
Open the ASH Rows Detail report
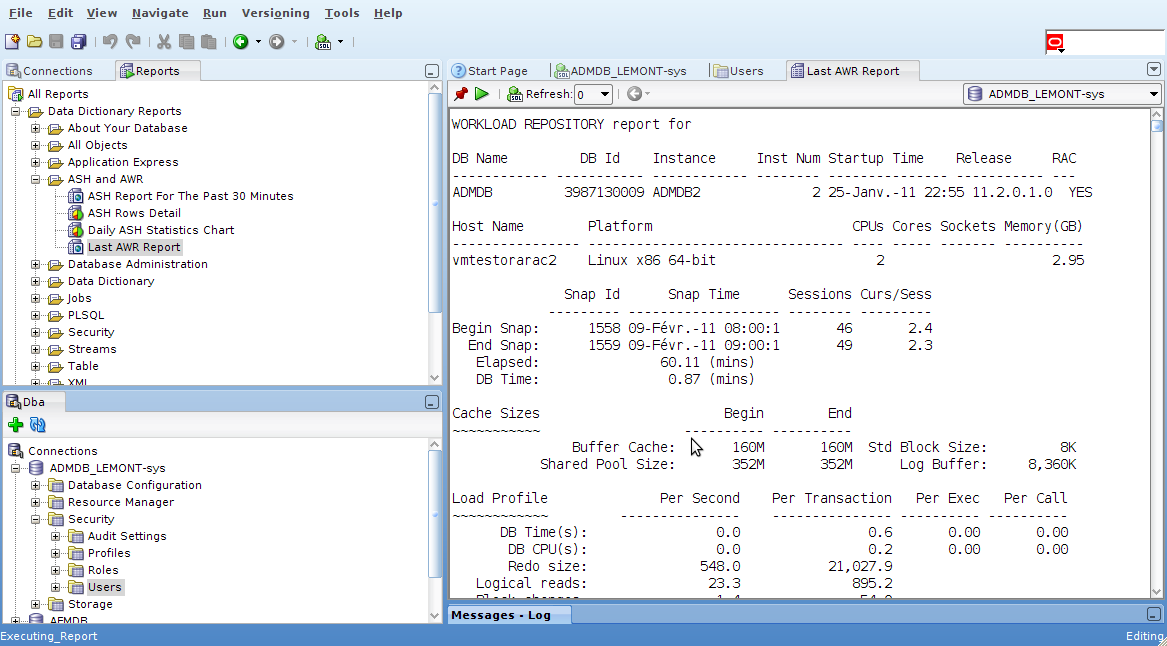[x=134, y=213]
